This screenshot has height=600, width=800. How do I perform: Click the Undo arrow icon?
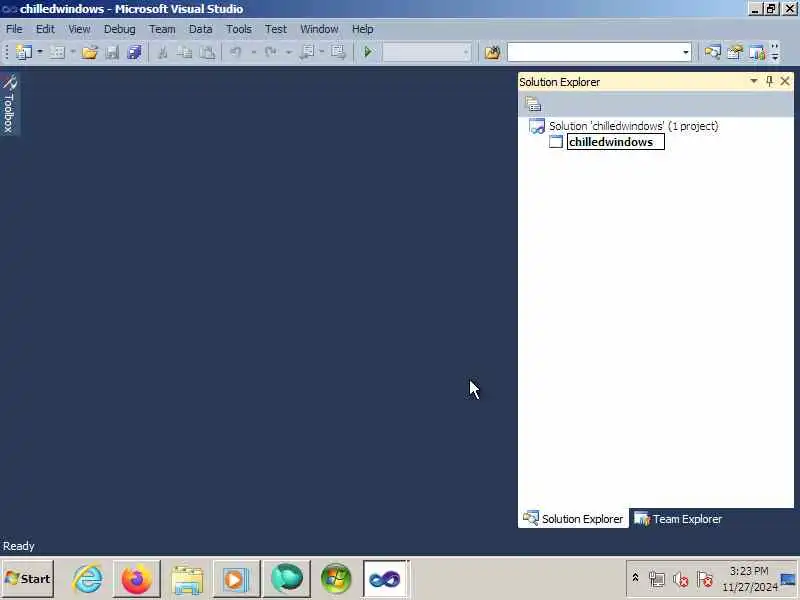(x=236, y=52)
